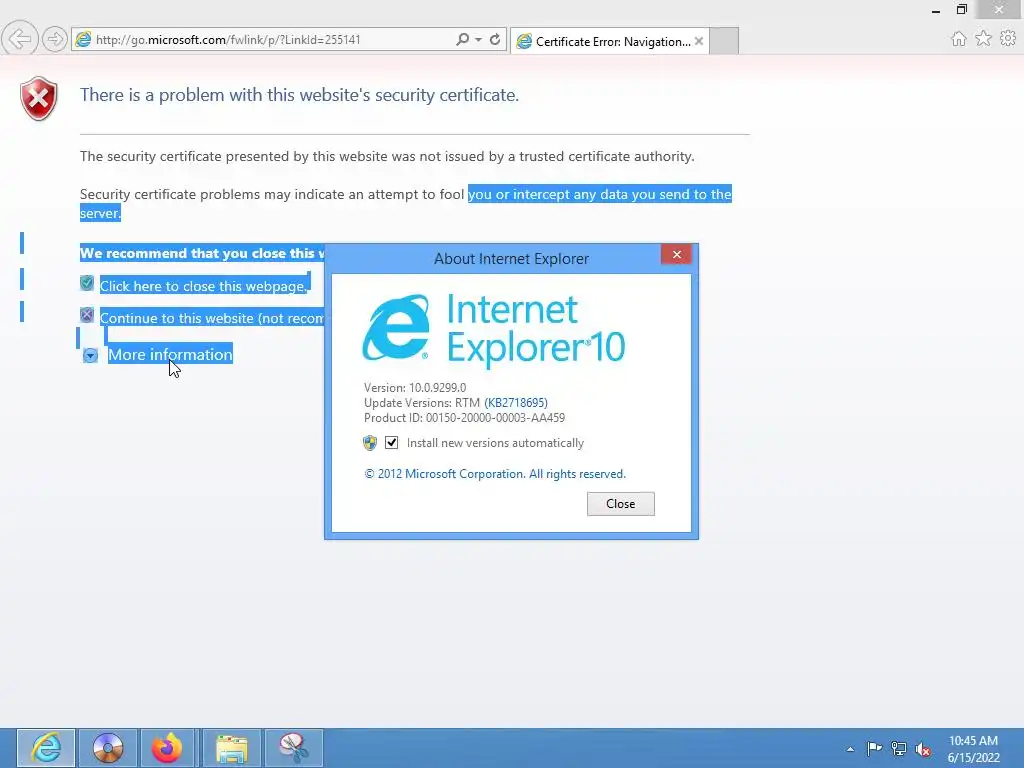
Task: Open the disc media player taskbar icon
Action: [x=108, y=748]
